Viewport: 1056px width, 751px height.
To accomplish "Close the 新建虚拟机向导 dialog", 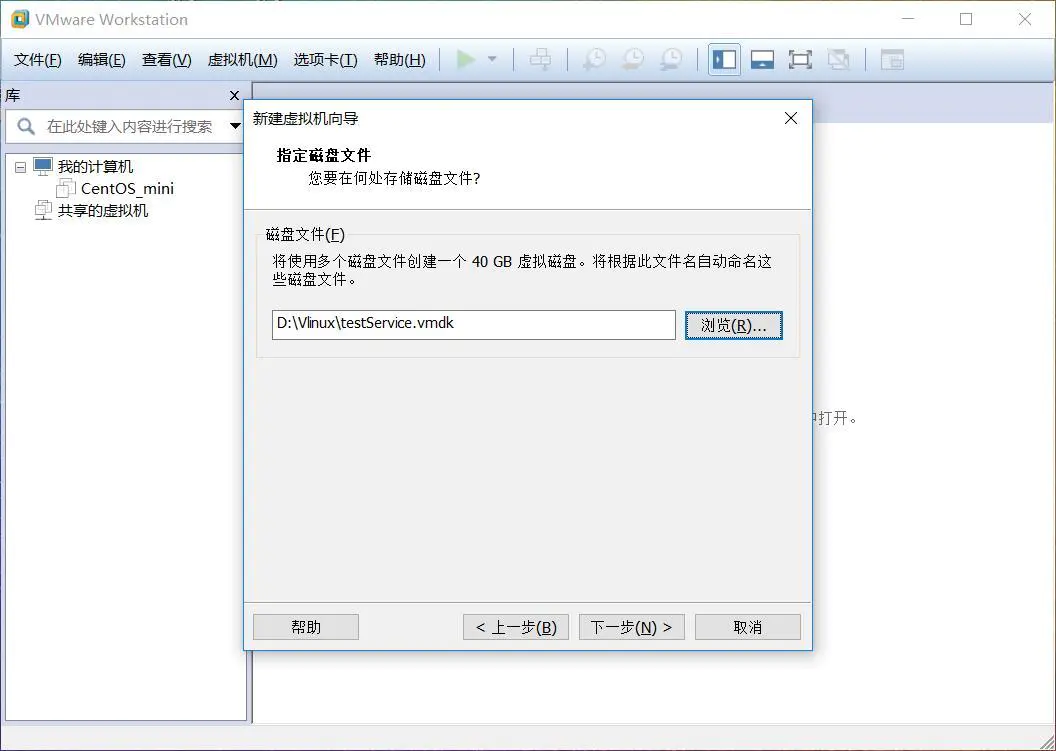I will [791, 118].
